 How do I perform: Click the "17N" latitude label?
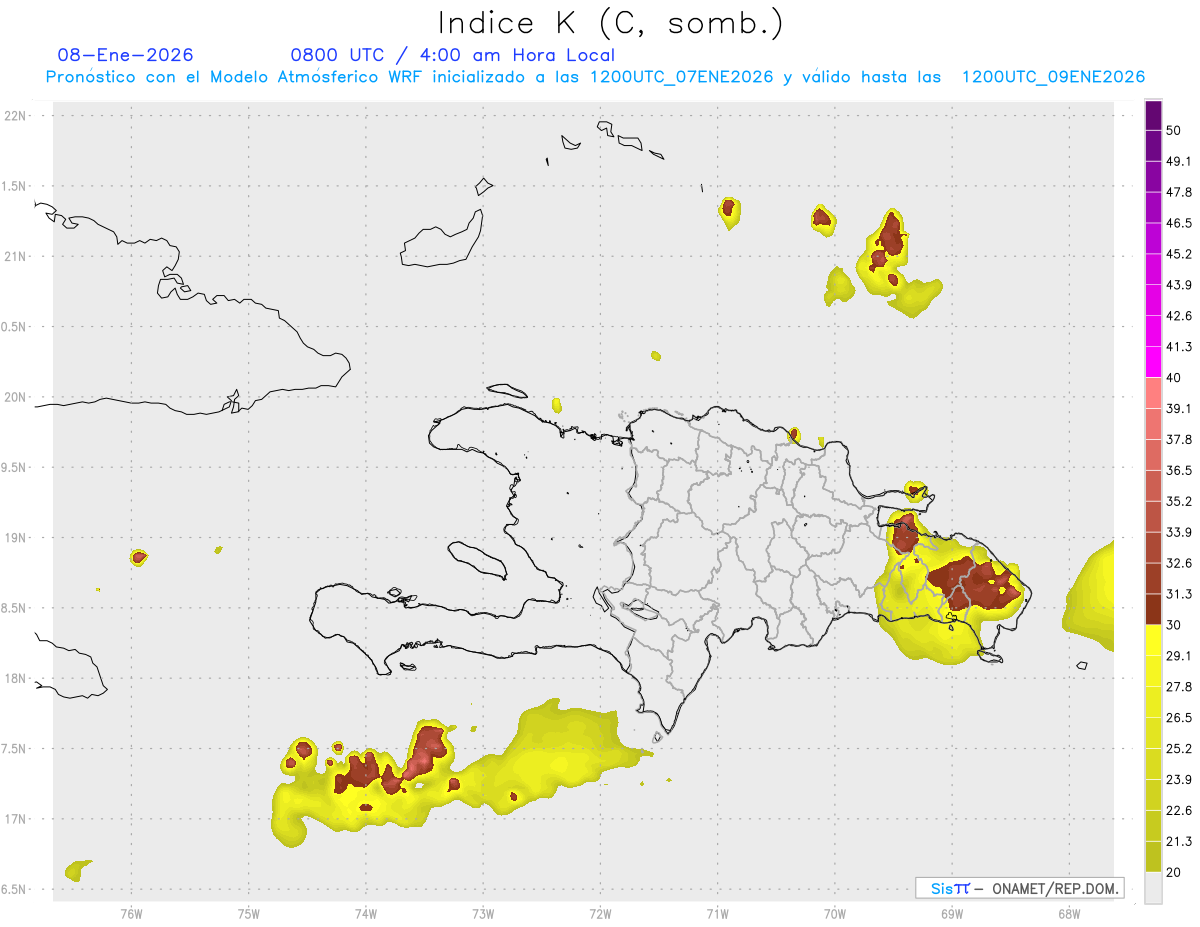[15, 819]
